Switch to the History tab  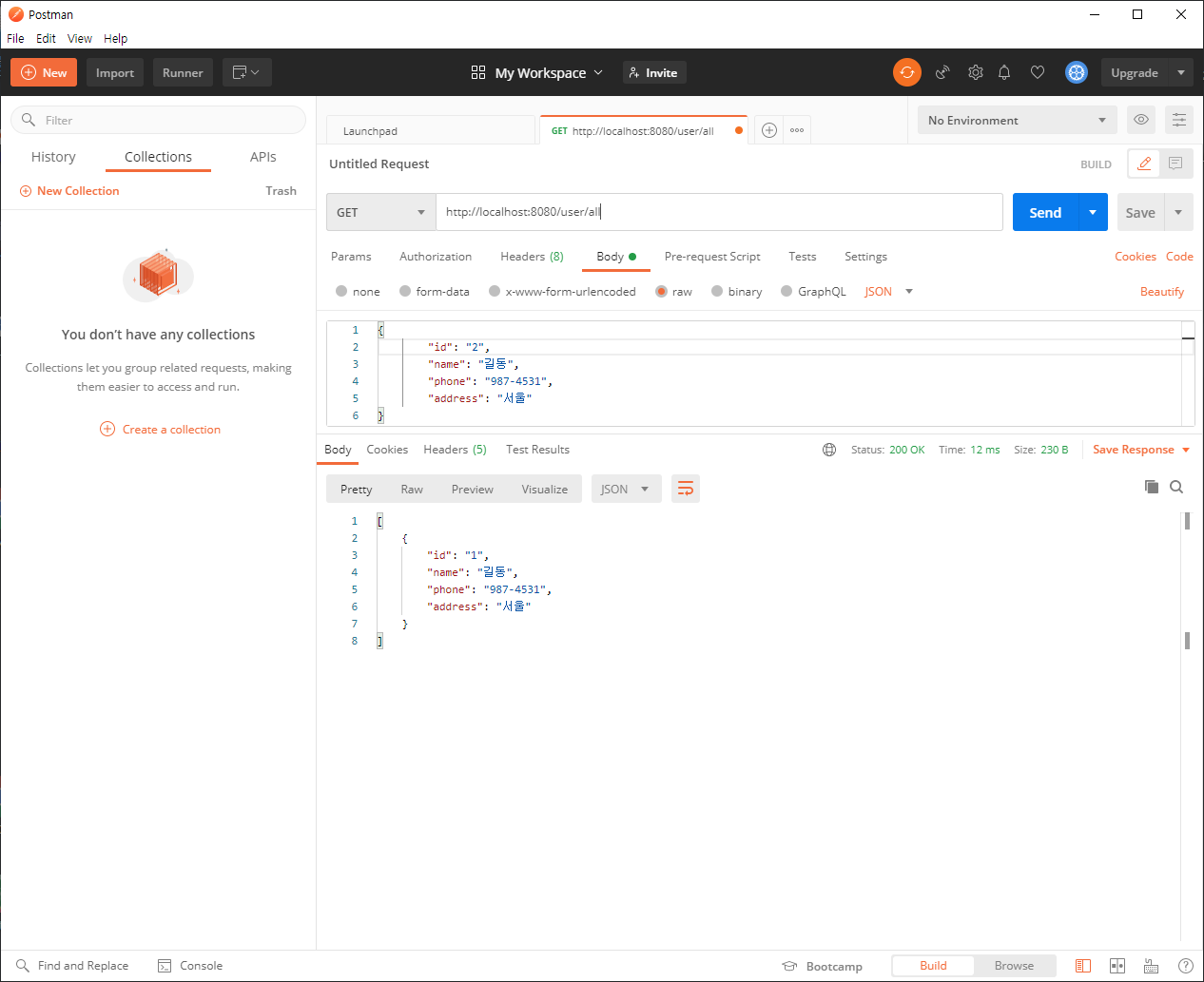tap(53, 157)
